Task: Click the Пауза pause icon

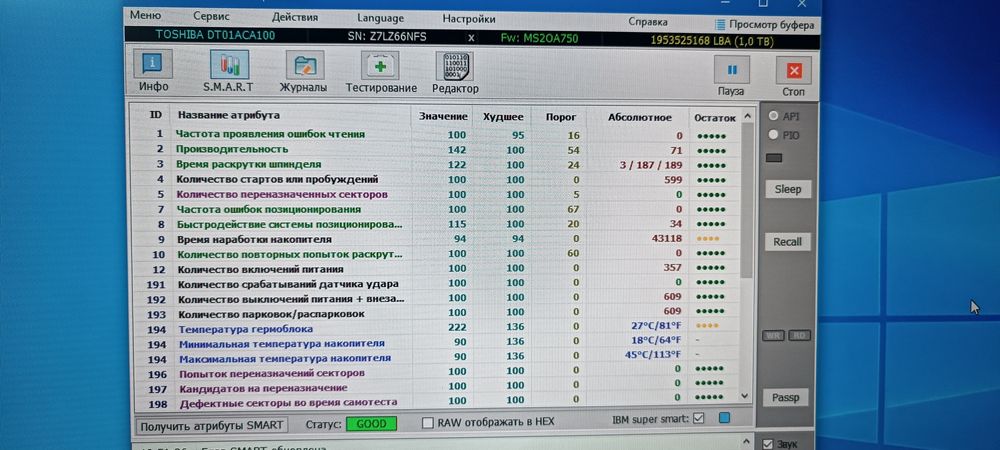Action: click(x=731, y=69)
